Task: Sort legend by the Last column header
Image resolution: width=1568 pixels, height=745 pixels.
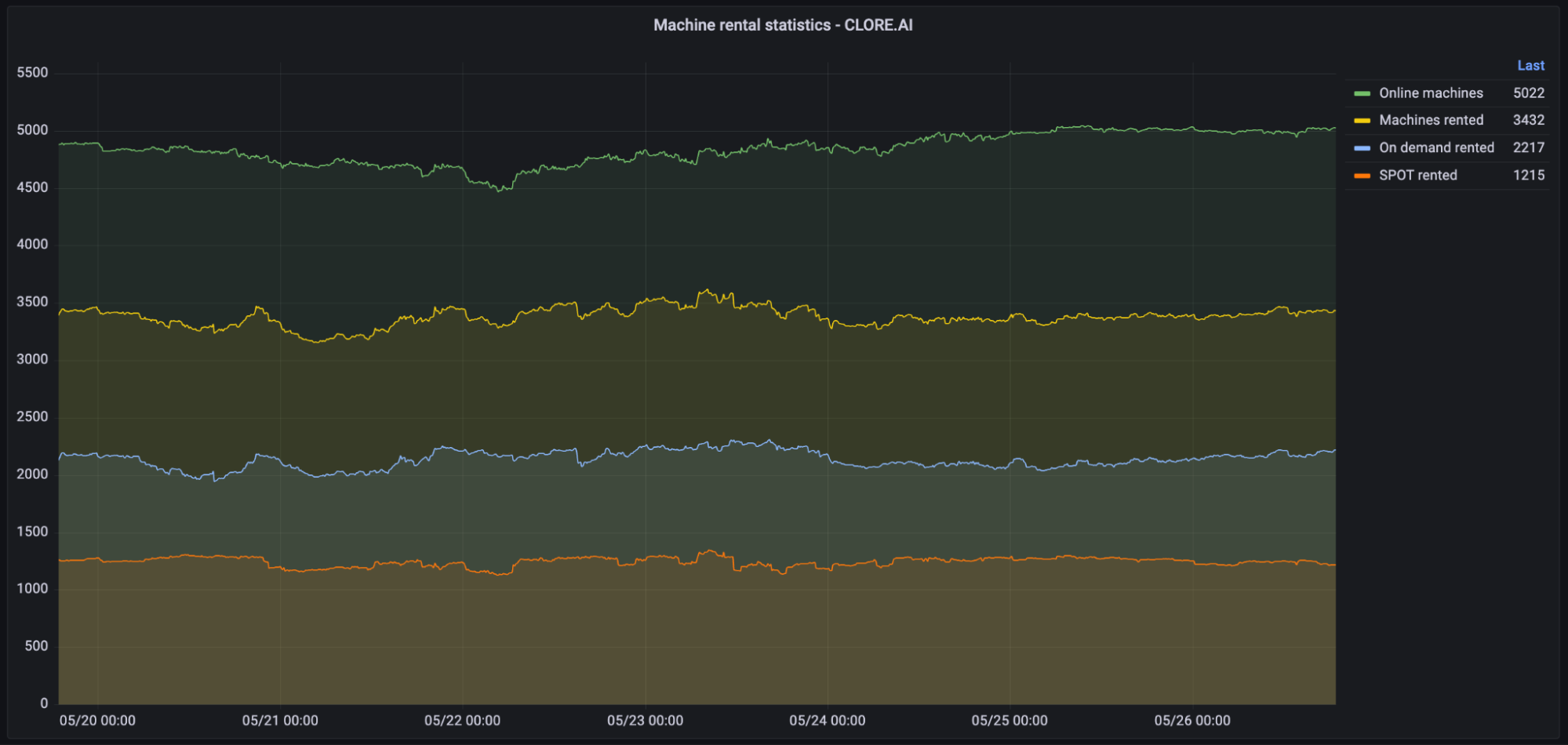Action: (1530, 66)
